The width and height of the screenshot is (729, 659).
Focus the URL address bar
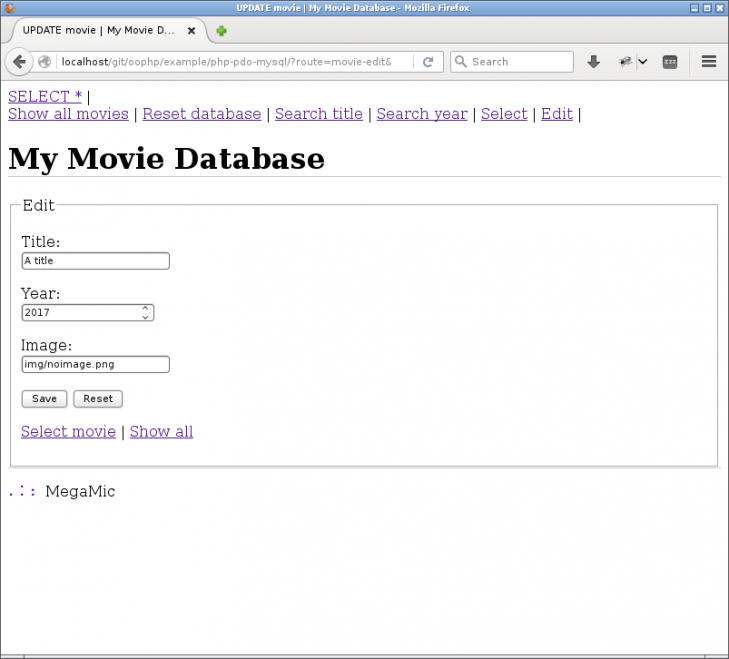coord(235,62)
